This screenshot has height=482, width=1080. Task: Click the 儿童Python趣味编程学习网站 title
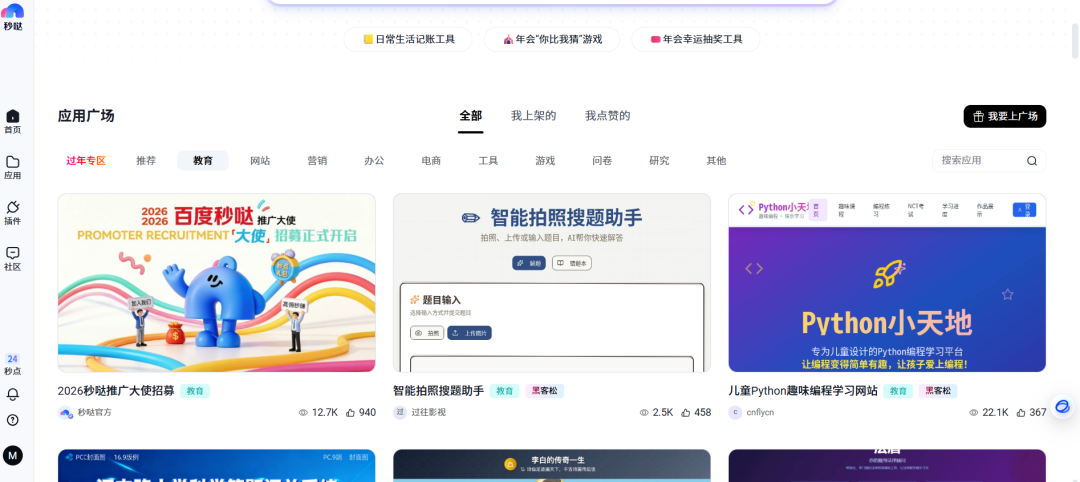[x=803, y=391]
